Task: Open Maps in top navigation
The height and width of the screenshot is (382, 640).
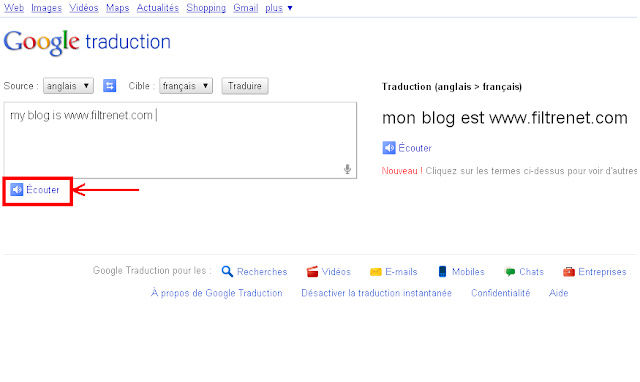Action: tap(118, 8)
